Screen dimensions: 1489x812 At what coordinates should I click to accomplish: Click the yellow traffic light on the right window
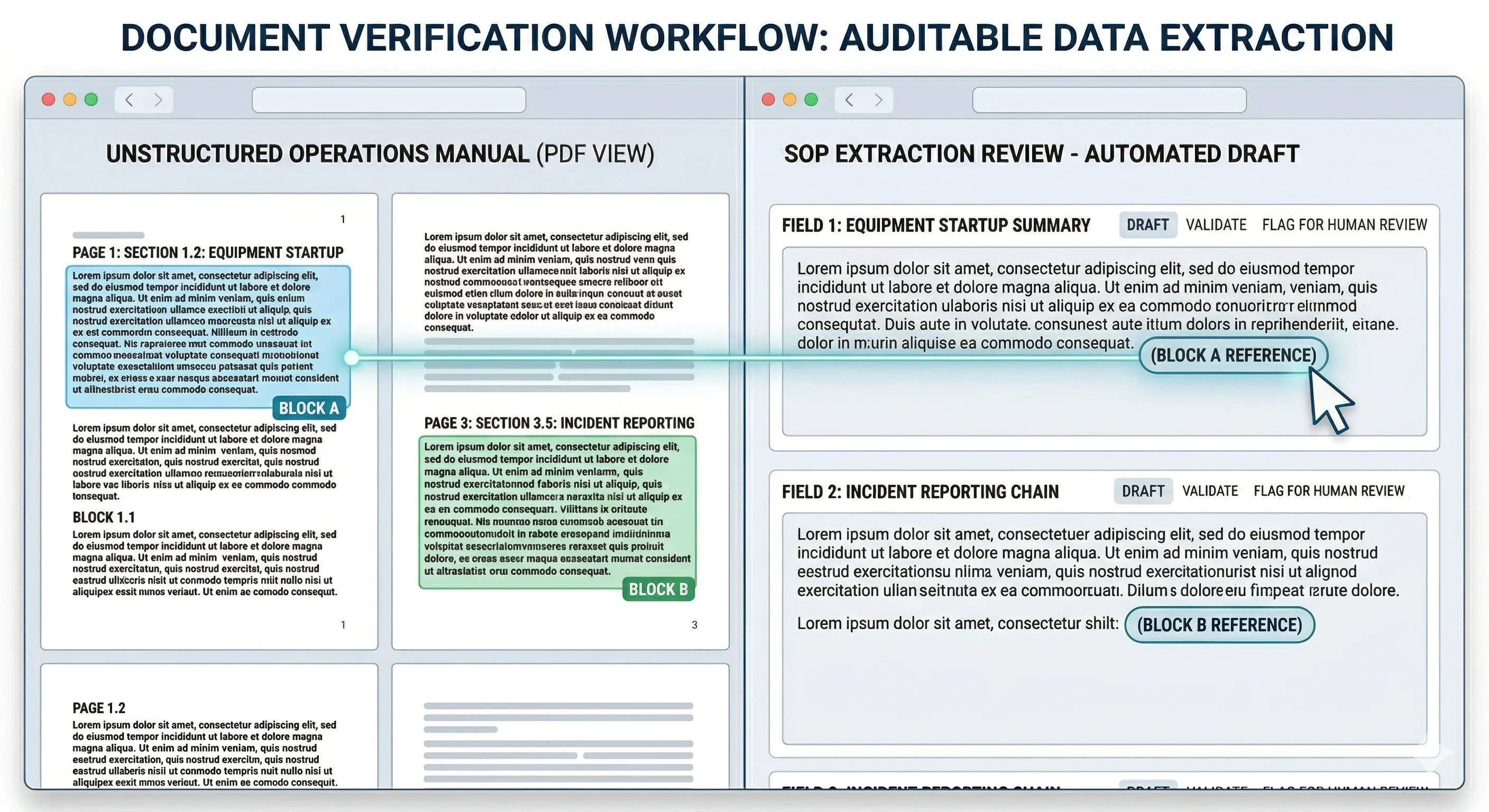pyautogui.click(x=788, y=99)
